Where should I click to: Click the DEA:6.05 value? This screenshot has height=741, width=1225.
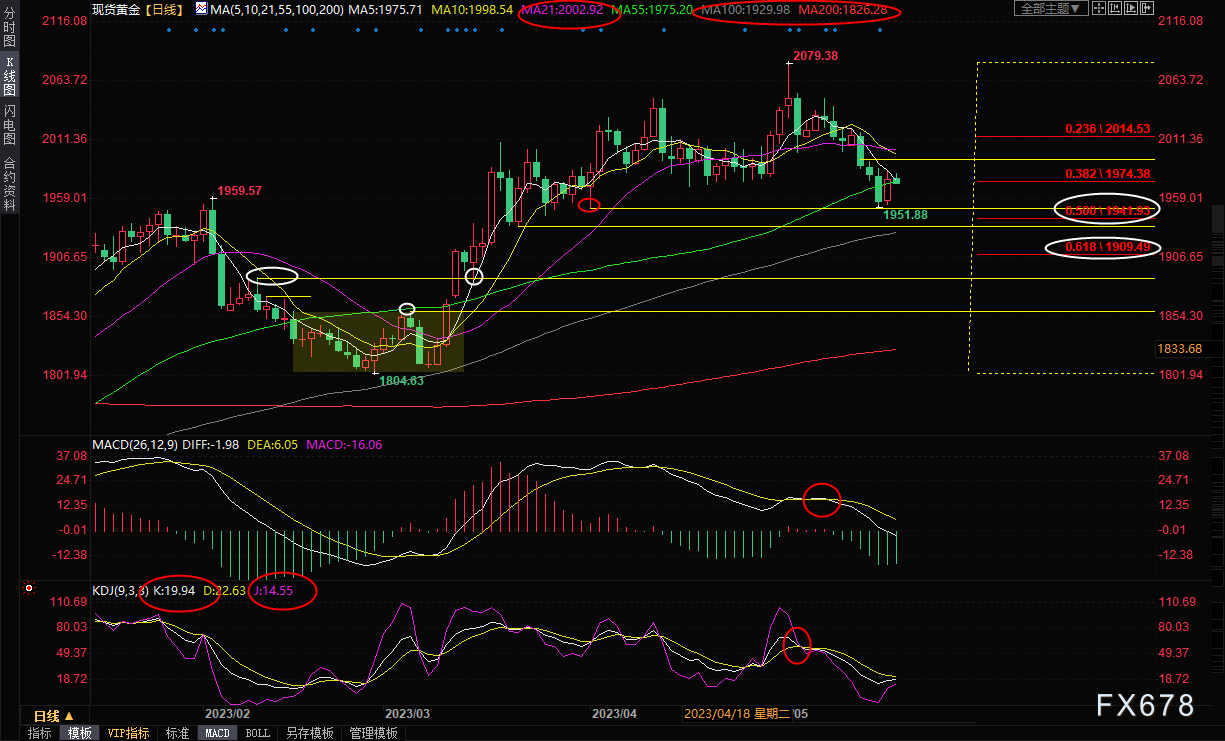(275, 445)
